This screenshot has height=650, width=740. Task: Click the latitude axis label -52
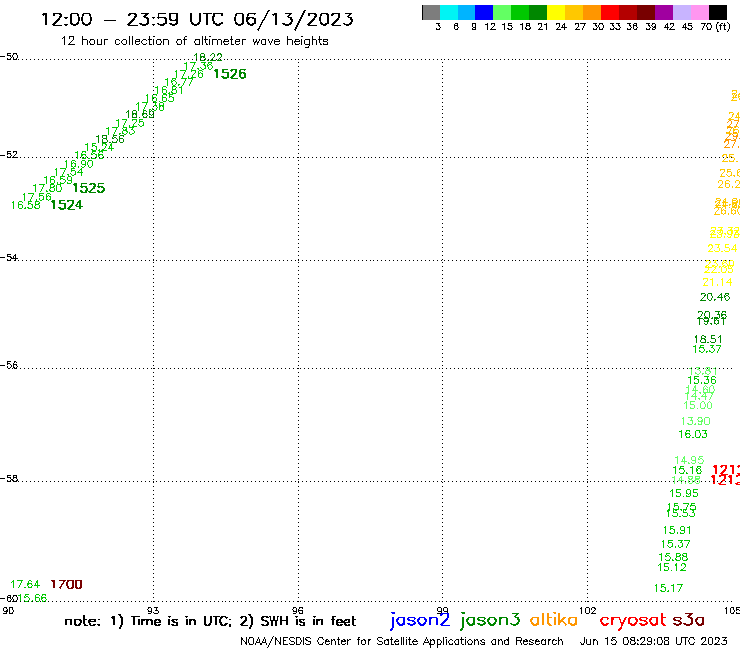9,155
